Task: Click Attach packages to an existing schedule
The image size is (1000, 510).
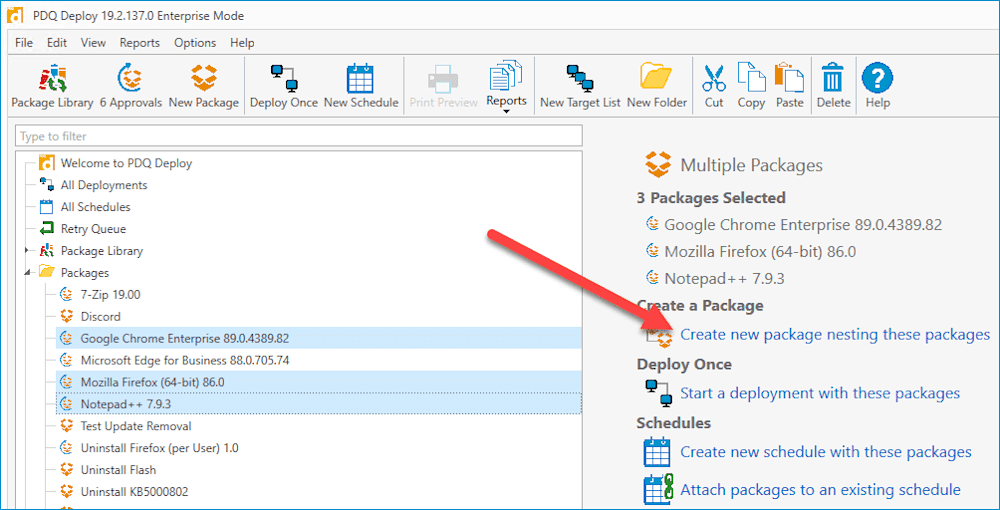Action: (820, 490)
